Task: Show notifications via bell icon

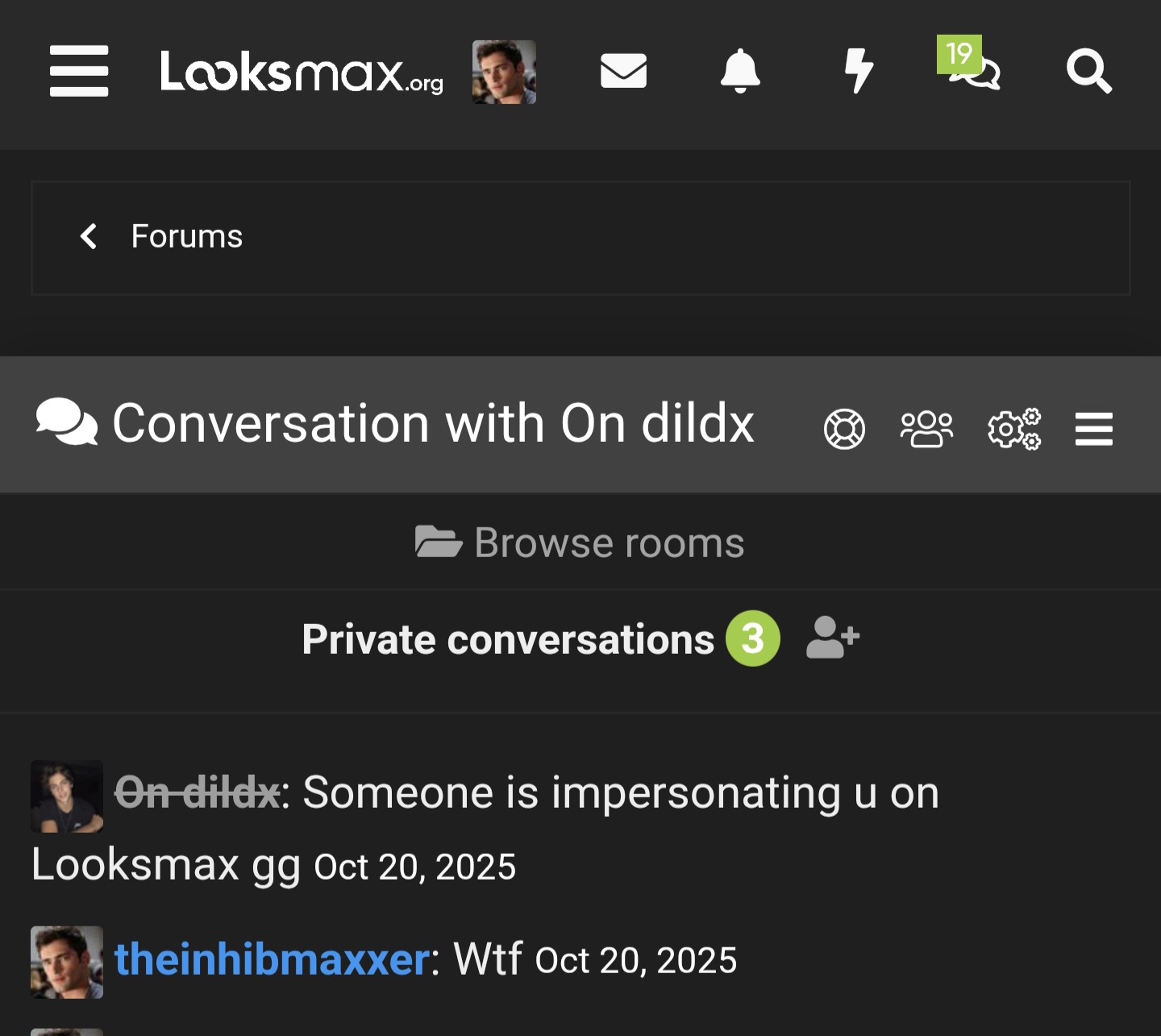Action: click(740, 71)
